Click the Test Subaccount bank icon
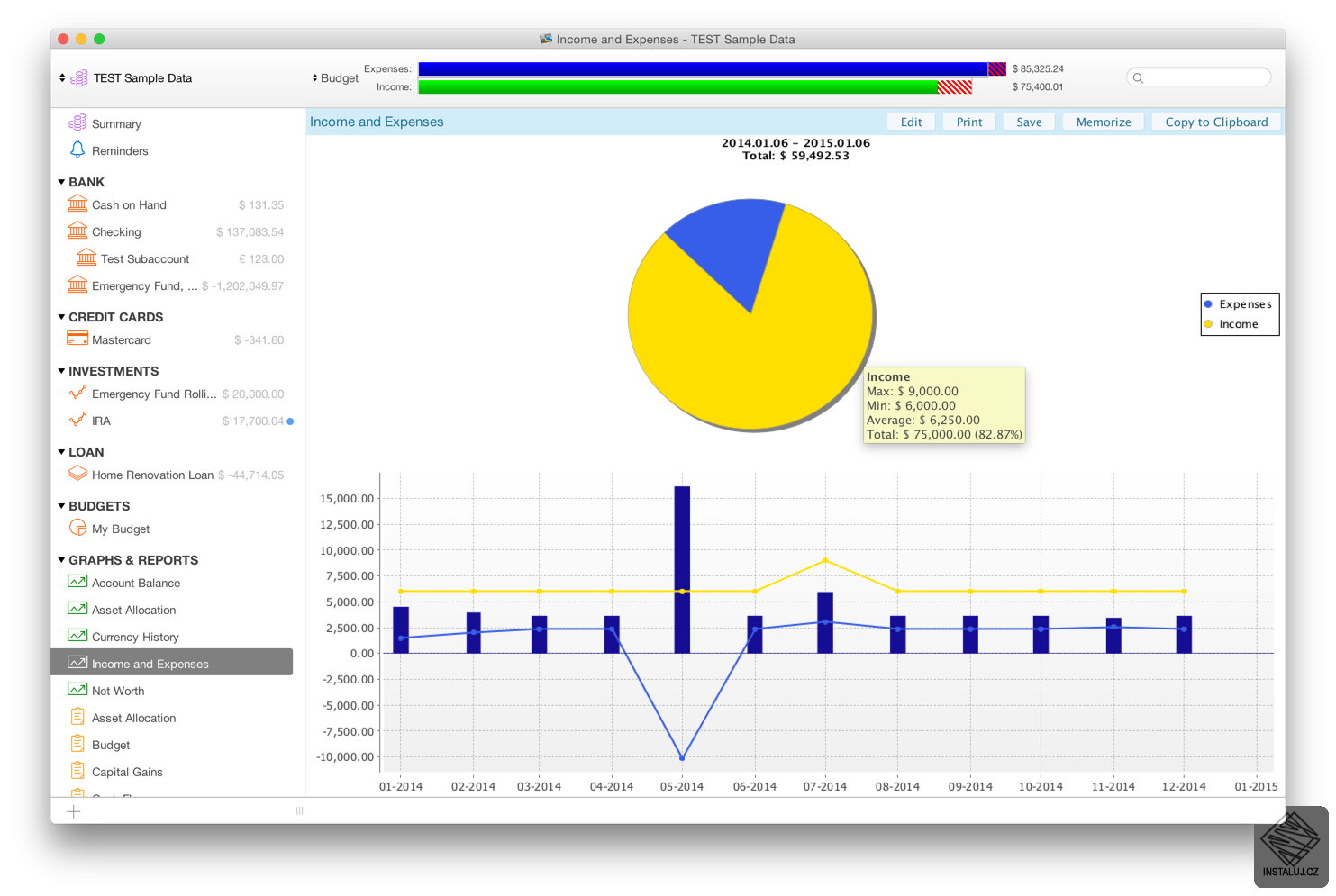The height and width of the screenshot is (896, 1336). pyautogui.click(x=86, y=258)
